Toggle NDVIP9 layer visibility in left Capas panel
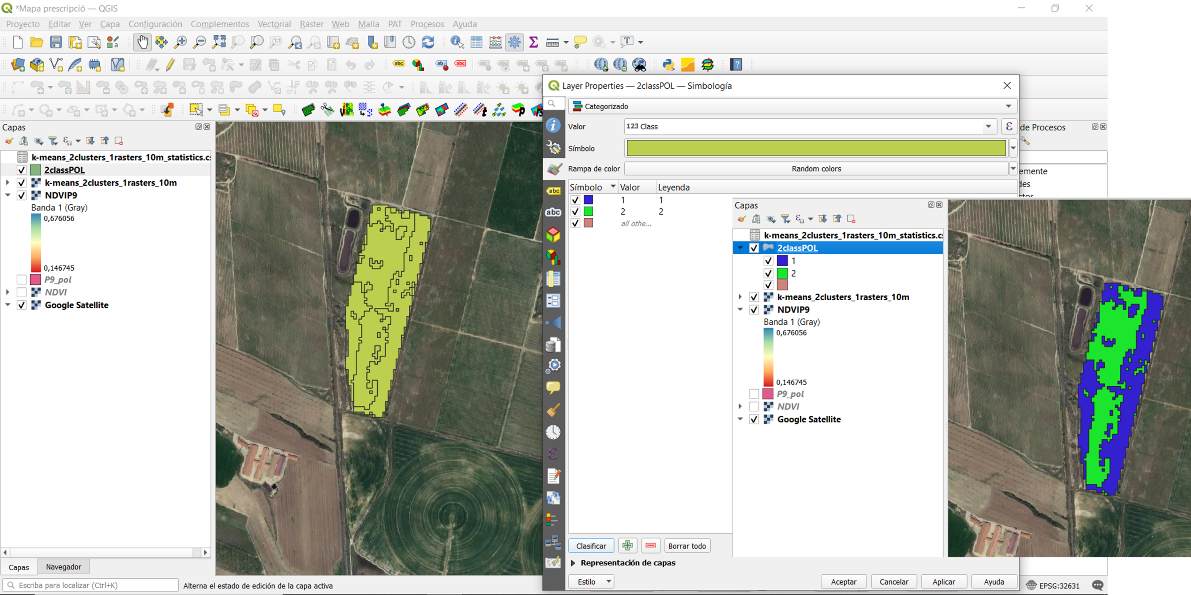This screenshot has height=595, width=1191. [21, 195]
